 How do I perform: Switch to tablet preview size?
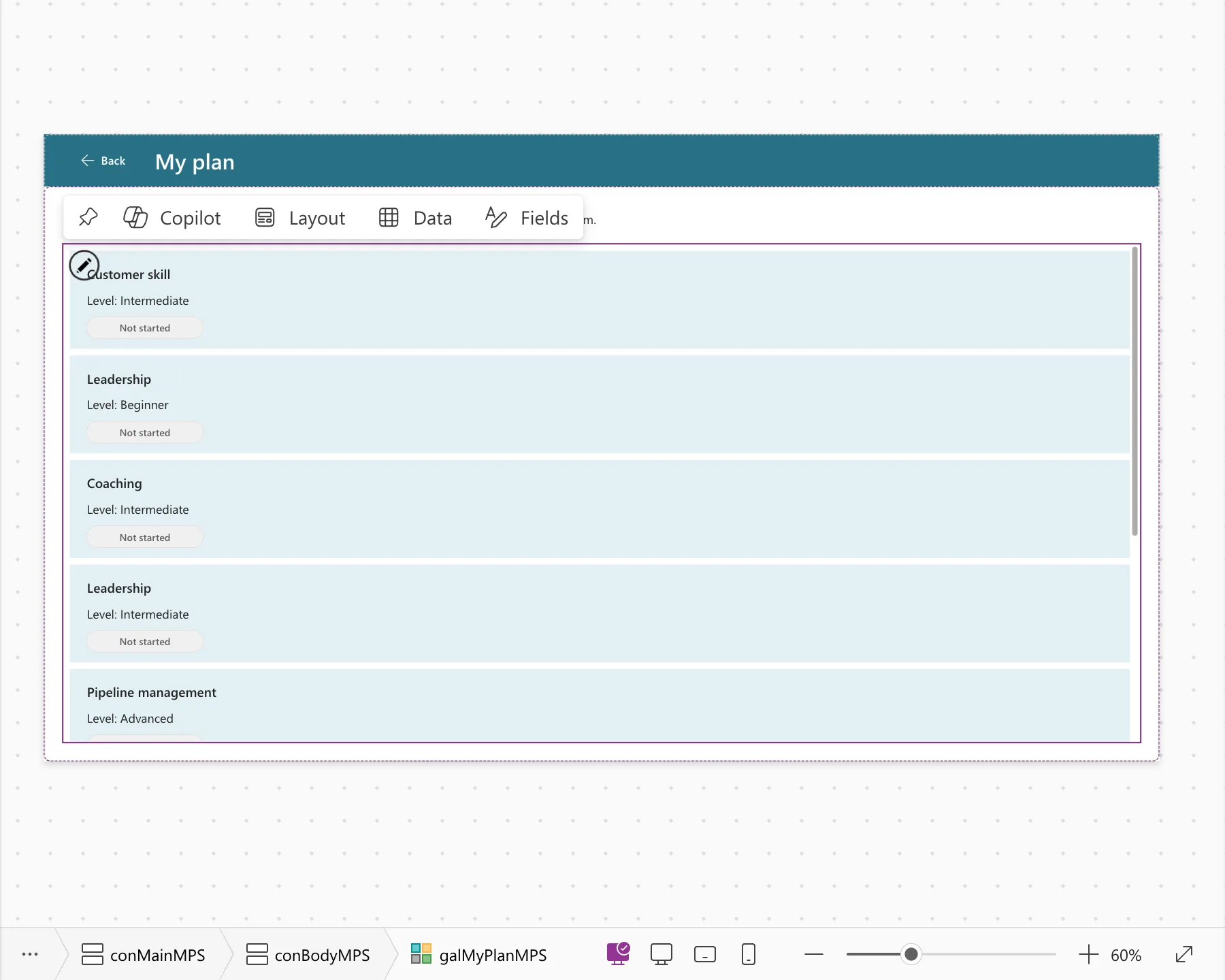705,954
